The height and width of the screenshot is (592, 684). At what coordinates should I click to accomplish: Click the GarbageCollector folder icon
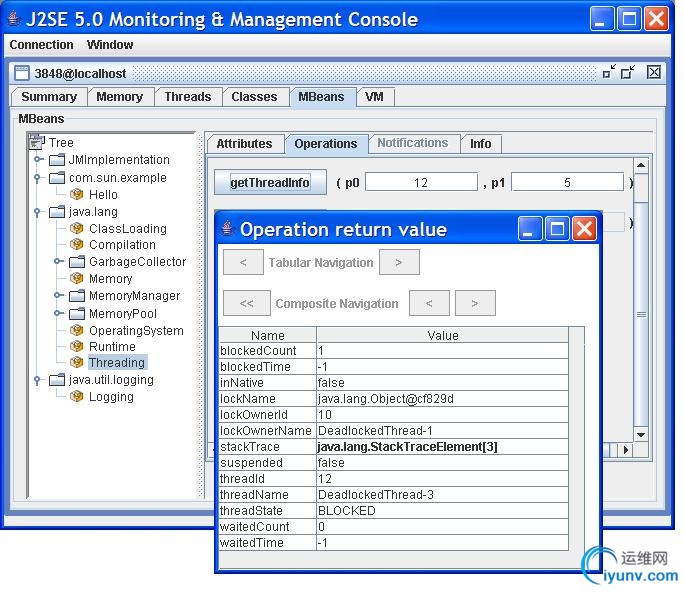(x=77, y=262)
